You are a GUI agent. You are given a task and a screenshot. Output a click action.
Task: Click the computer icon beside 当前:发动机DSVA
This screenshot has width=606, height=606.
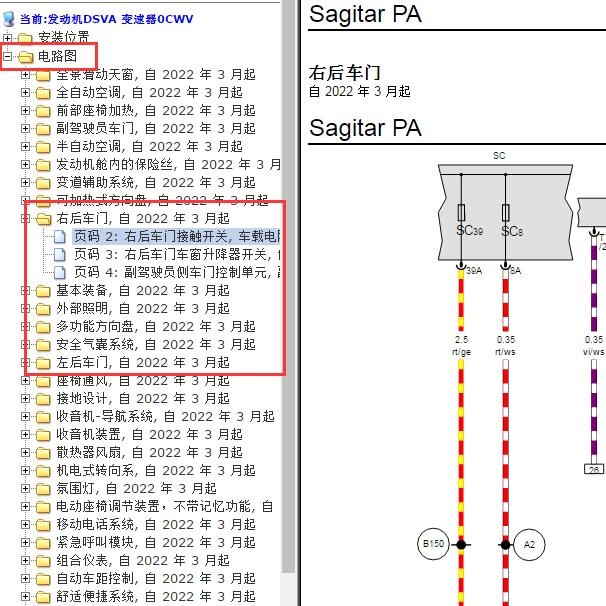[9, 19]
